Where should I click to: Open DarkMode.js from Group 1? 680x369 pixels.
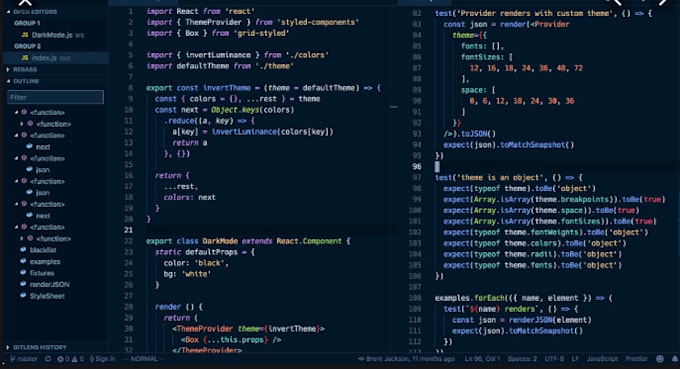(52, 35)
